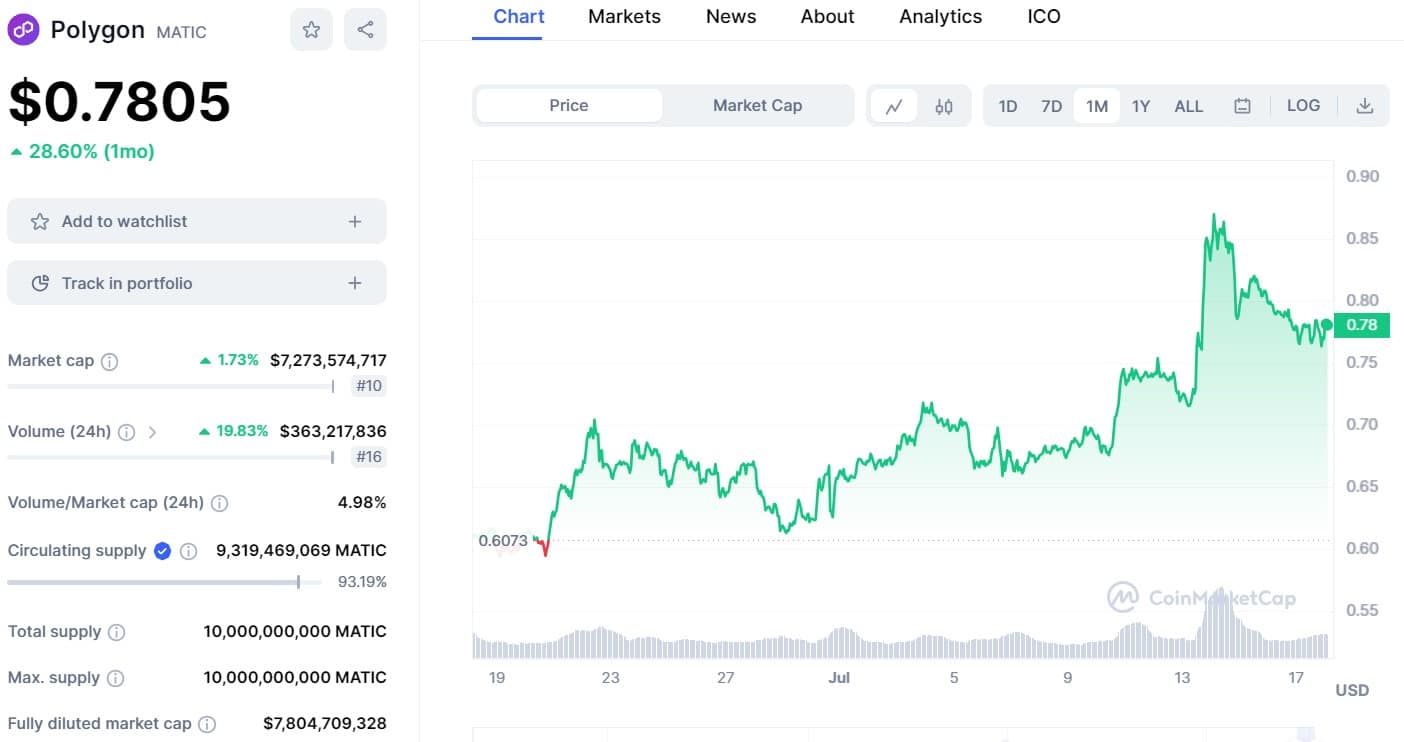Click the 9,319,469,069 MATIC supply value
Viewport: 1404px width, 742px height.
tap(301, 550)
